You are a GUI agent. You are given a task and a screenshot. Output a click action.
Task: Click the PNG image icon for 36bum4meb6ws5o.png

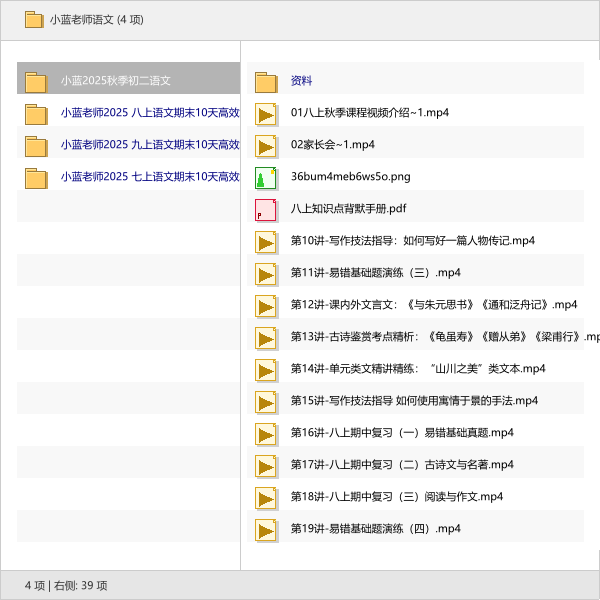coord(266,177)
